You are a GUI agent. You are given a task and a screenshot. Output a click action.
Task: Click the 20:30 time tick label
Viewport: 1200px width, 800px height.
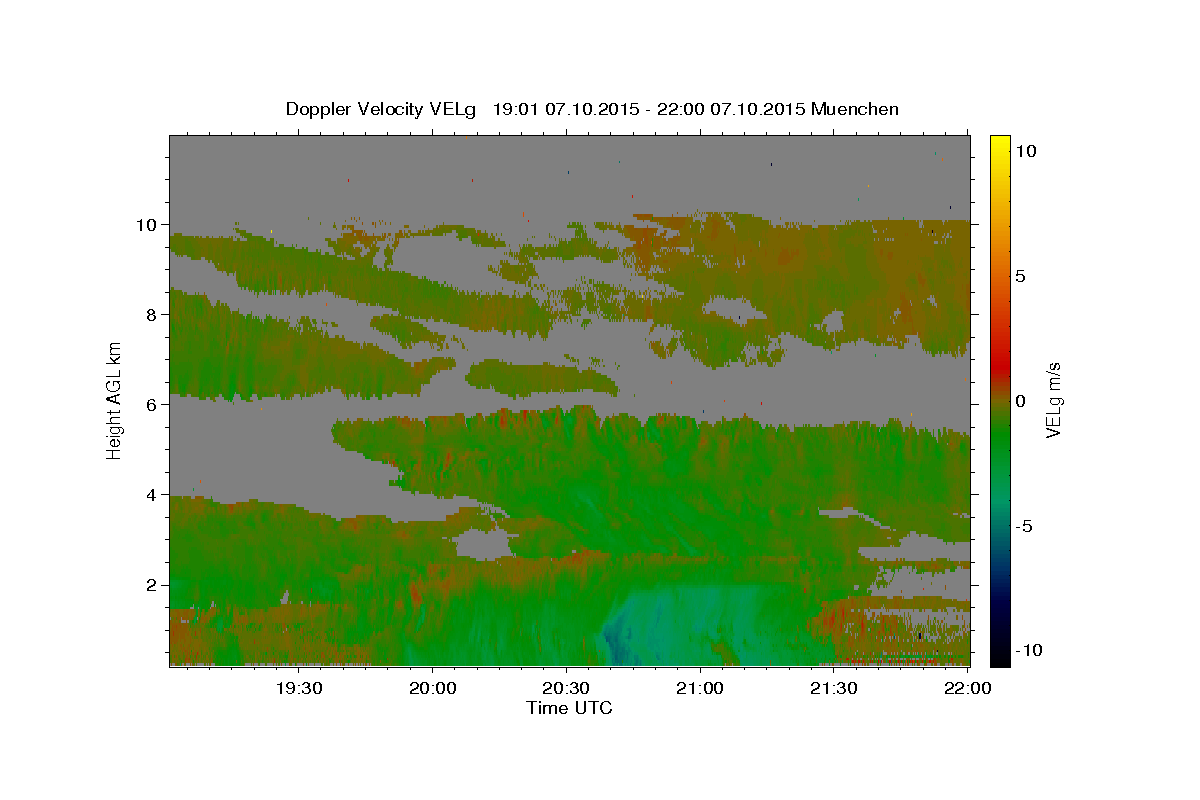[566, 688]
